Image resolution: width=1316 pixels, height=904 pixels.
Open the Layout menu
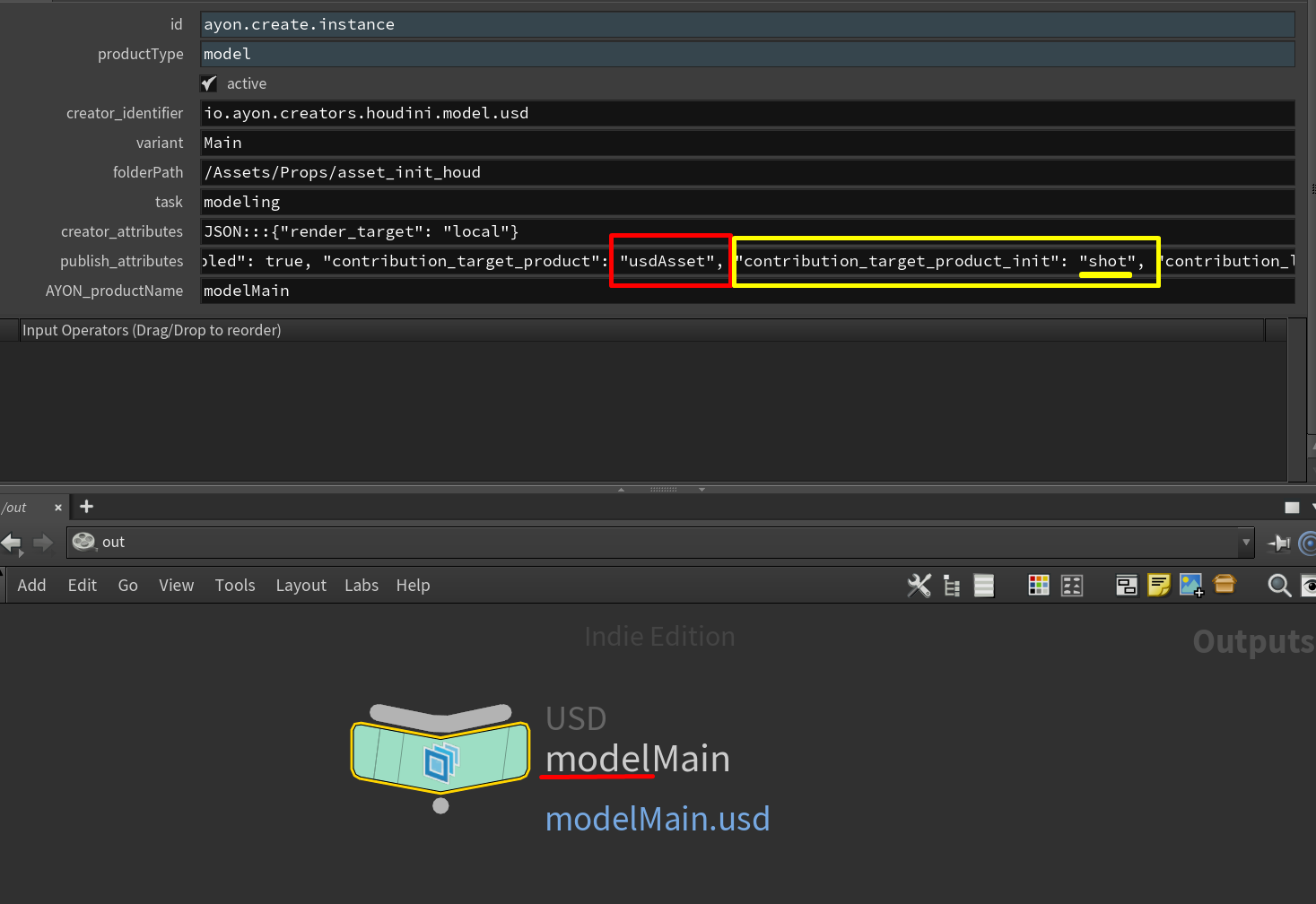301,586
